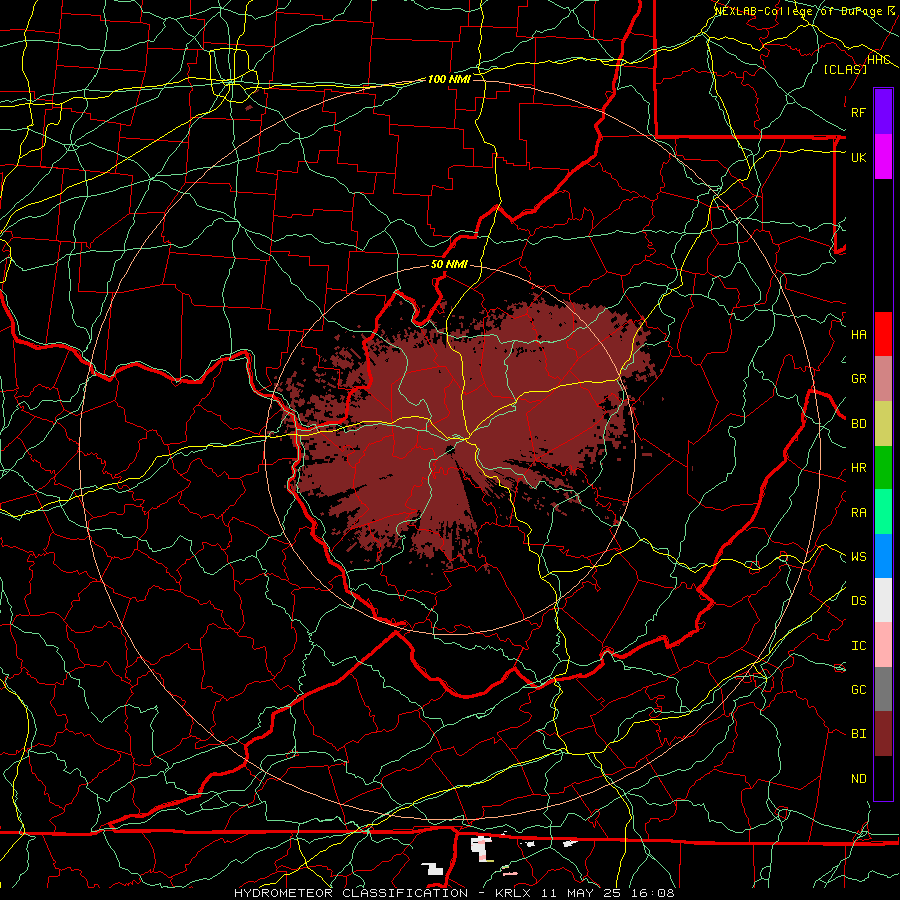This screenshot has height=900, width=900.
Task: Click the UK magenta legend swatch
Action: [883, 157]
